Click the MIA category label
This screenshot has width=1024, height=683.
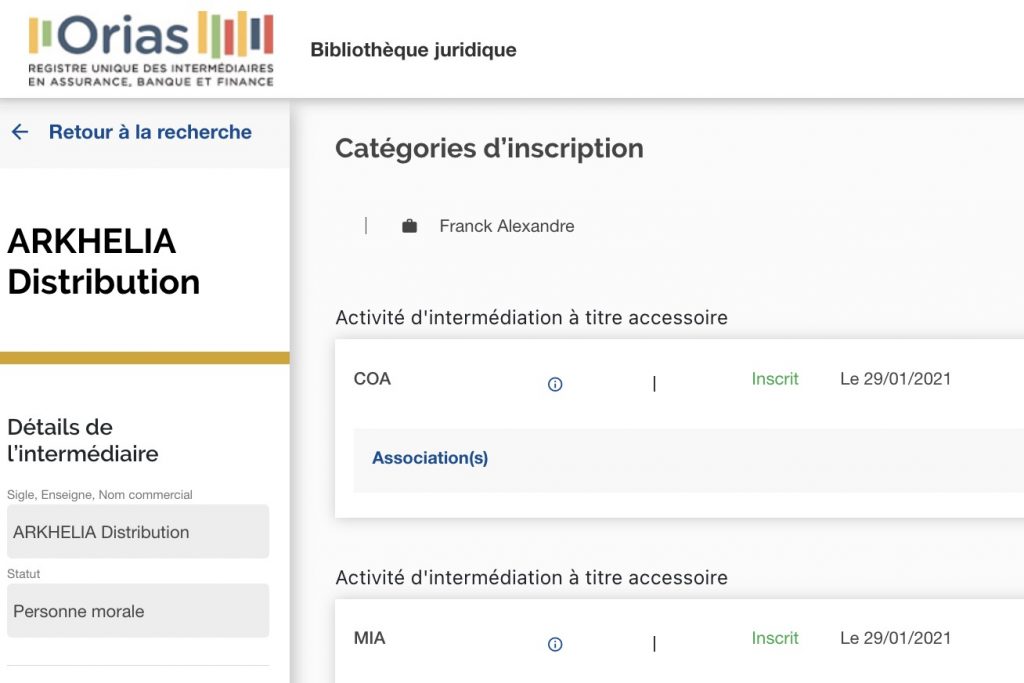click(x=370, y=638)
